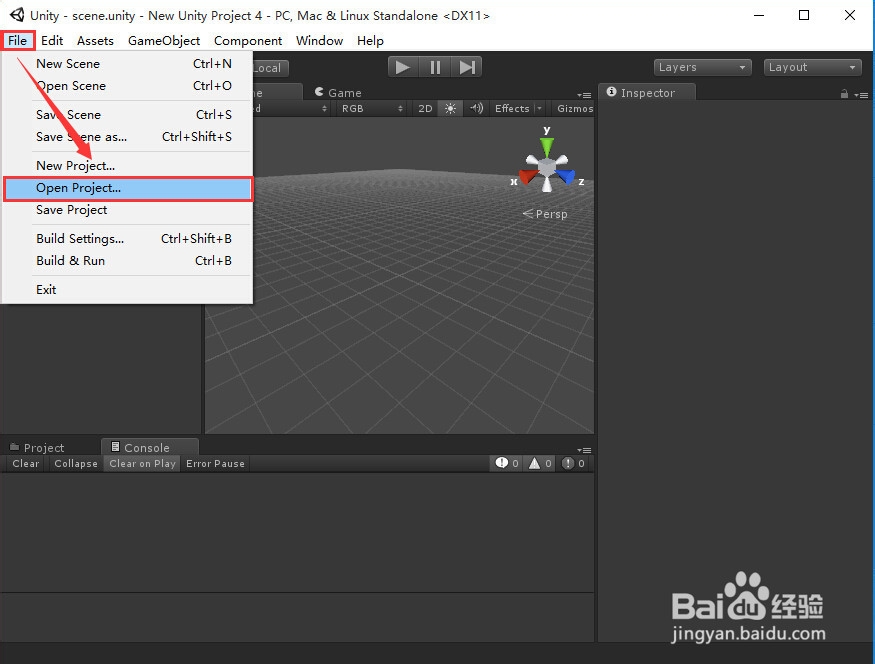This screenshot has height=664, width=875.
Task: Toggle Collapse in Console
Action: click(76, 463)
